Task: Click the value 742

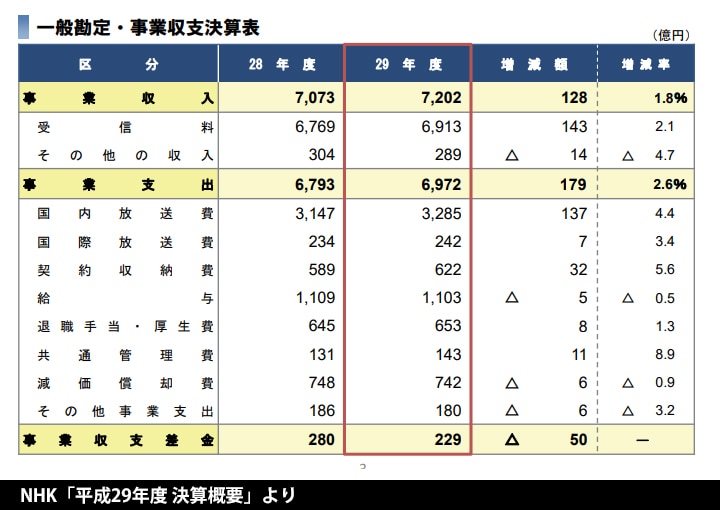Action: pos(448,382)
